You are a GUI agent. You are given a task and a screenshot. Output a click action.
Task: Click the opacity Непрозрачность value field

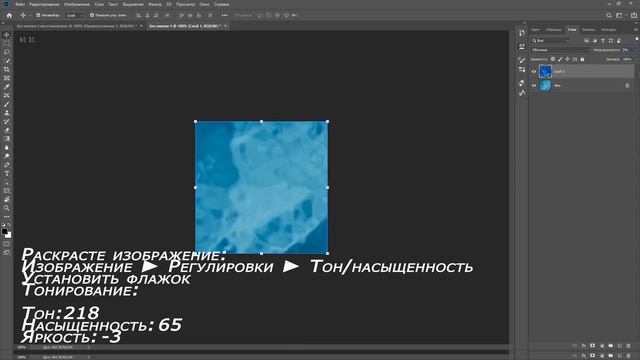(x=626, y=50)
